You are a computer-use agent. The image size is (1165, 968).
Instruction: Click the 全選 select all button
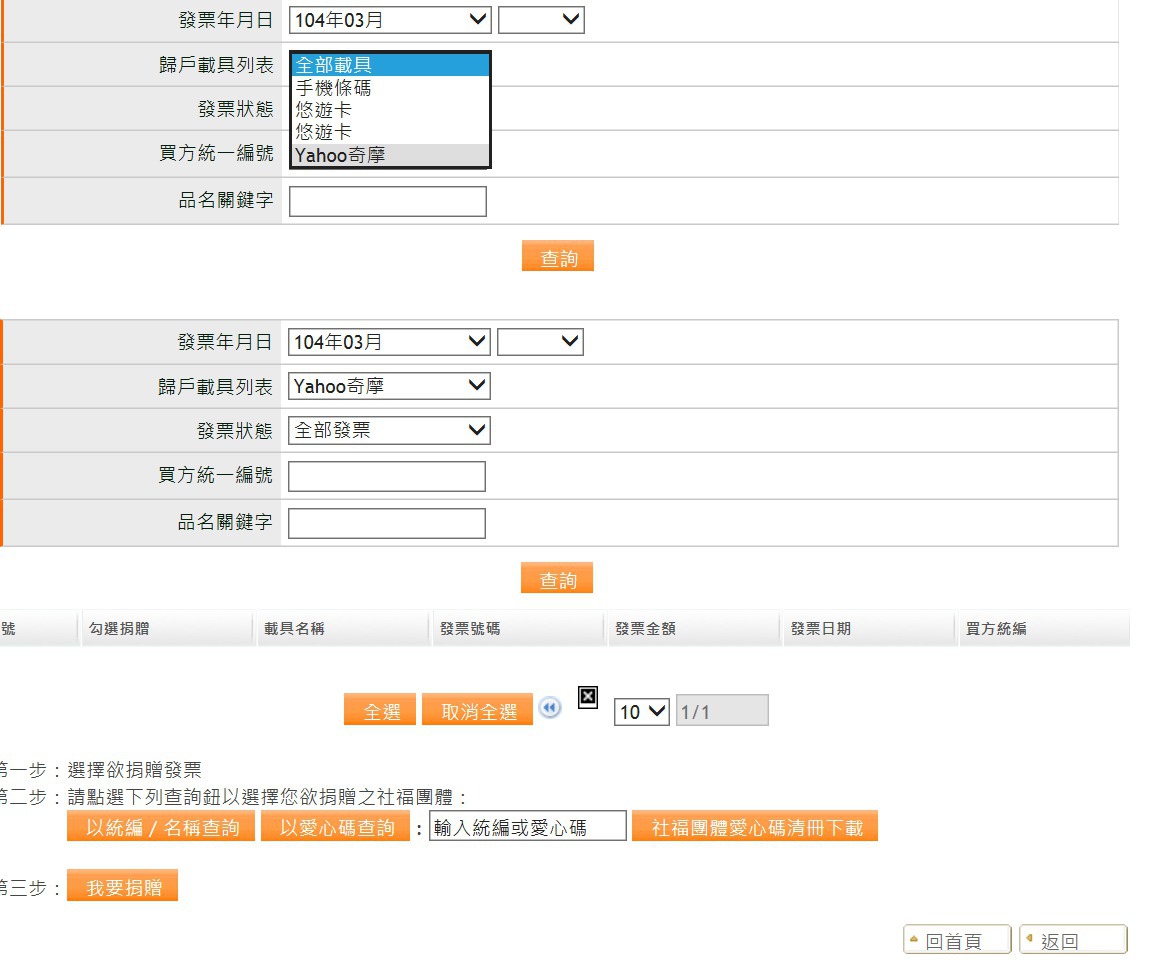(380, 711)
